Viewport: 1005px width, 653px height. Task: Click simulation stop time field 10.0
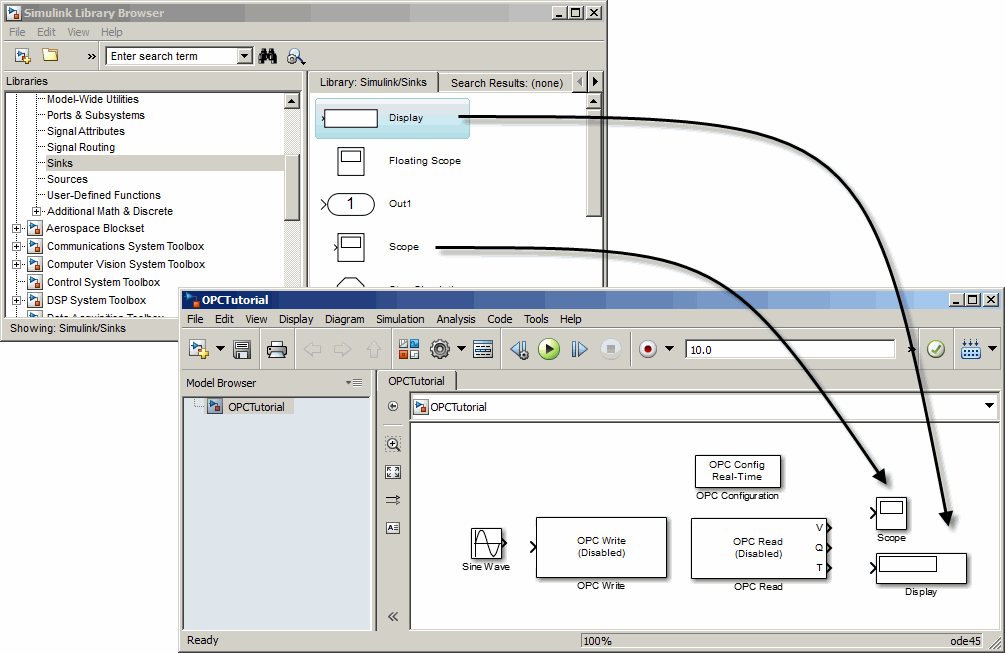(x=790, y=350)
